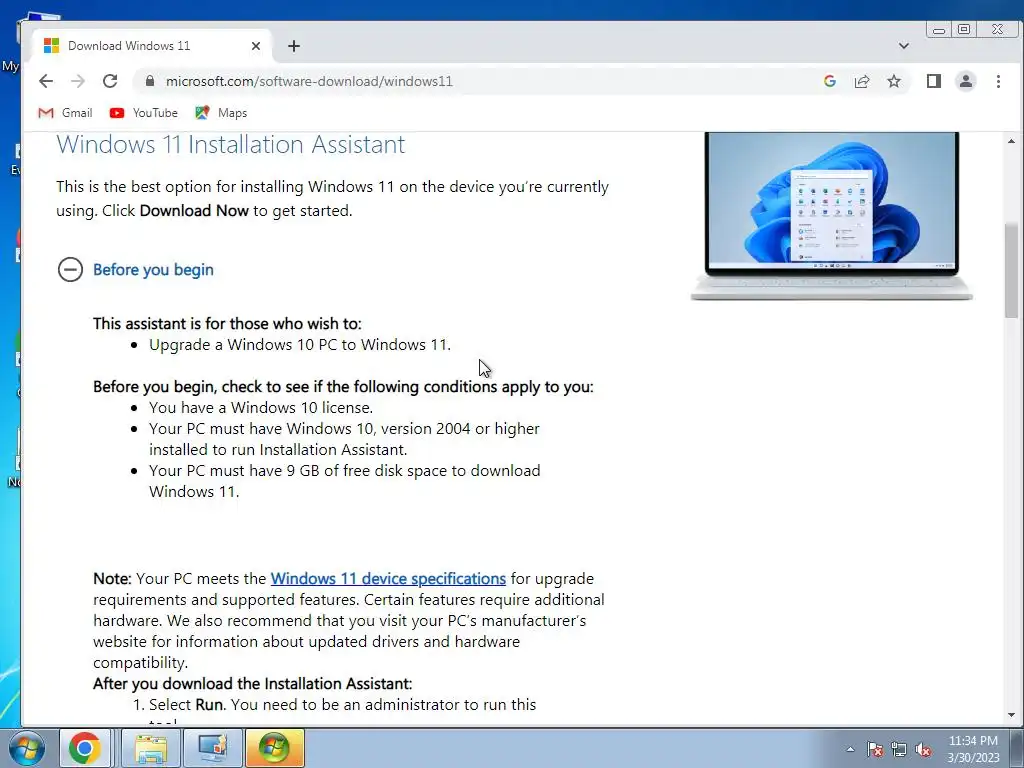Screen dimensions: 1024x768
Task: Open the tab search dropdown arrow
Action: [904, 46]
